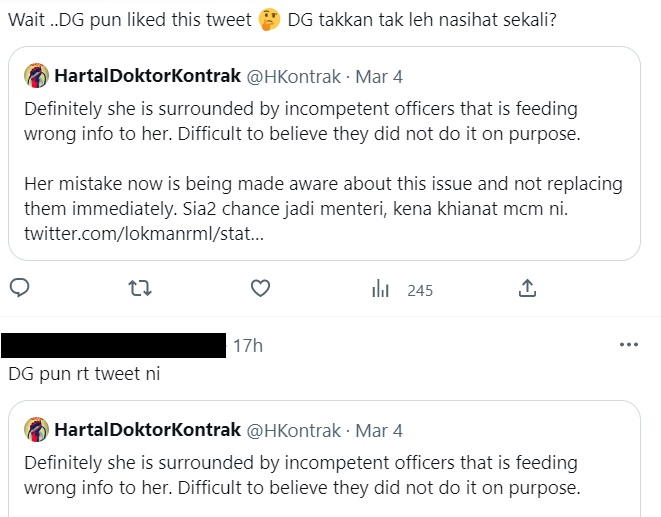This screenshot has width=661, height=517.
Task: Retweet the first tweet using the retweet icon
Action: (139, 289)
